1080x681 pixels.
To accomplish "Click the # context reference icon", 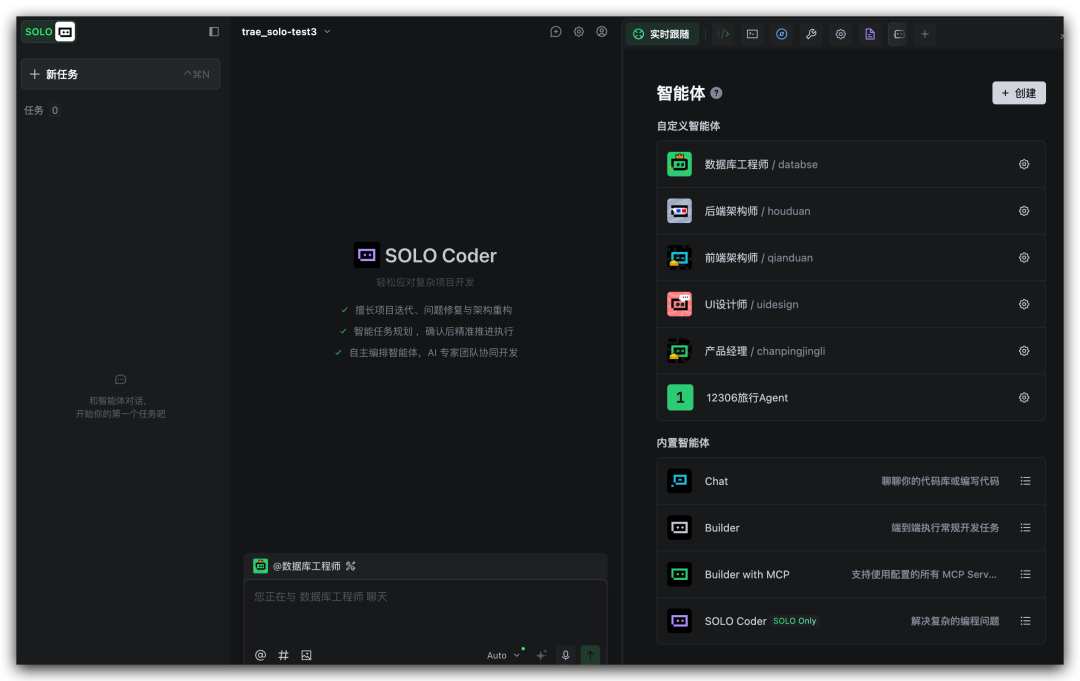I will click(283, 656).
